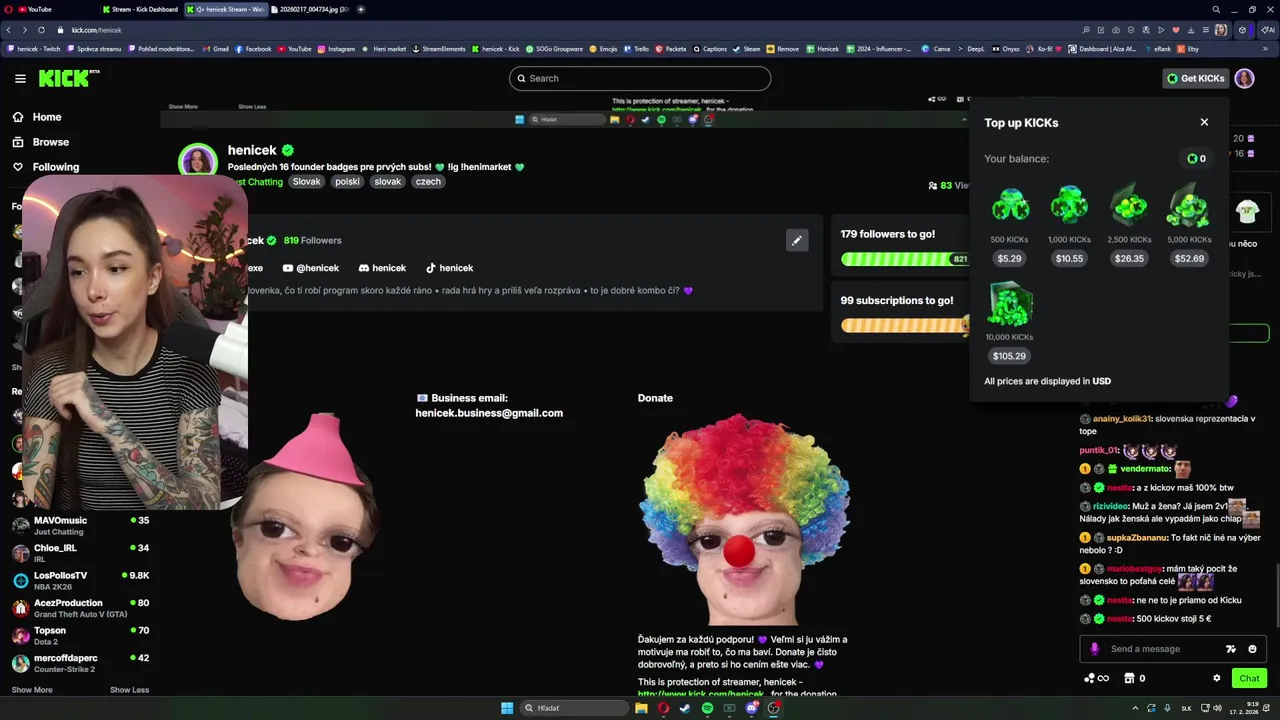
Task: Click the czech tag
Action: (x=428, y=182)
